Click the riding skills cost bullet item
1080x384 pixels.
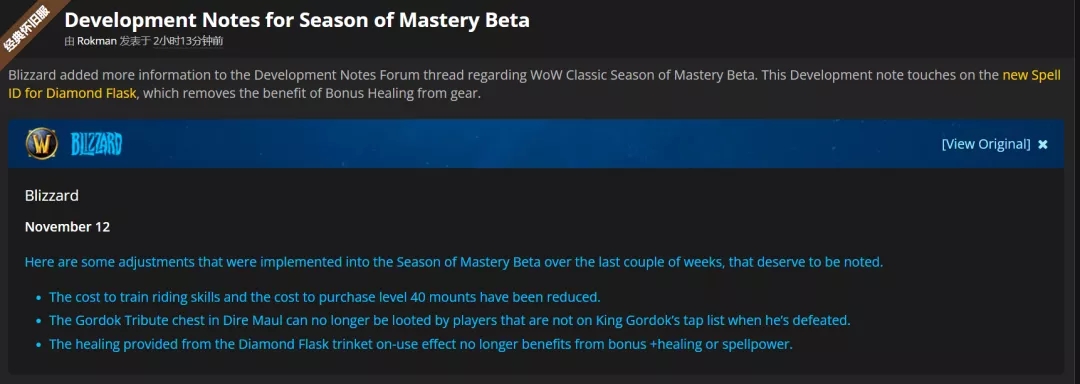point(325,298)
